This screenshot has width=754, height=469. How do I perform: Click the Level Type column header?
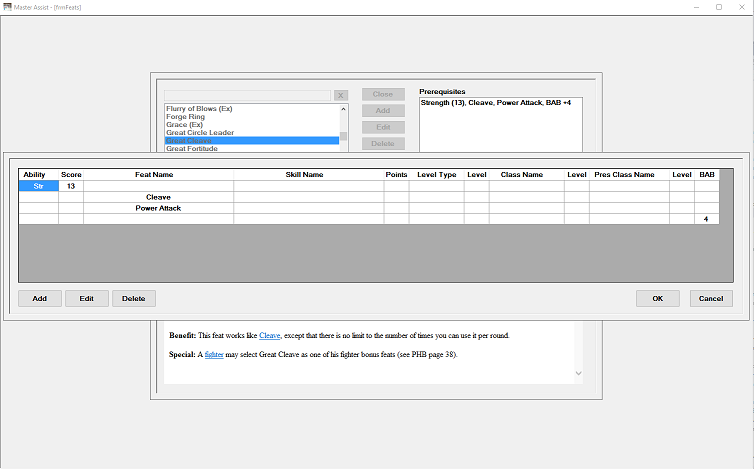[x=437, y=175]
